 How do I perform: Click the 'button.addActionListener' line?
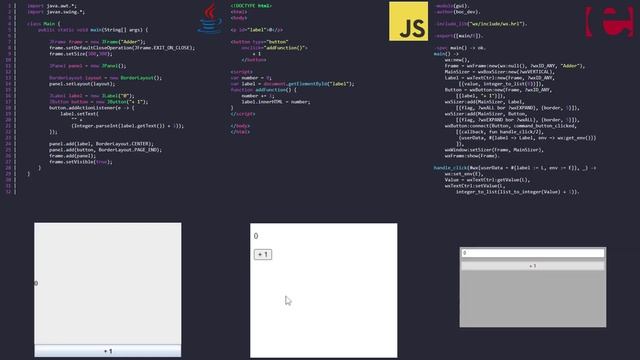click(x=92, y=108)
